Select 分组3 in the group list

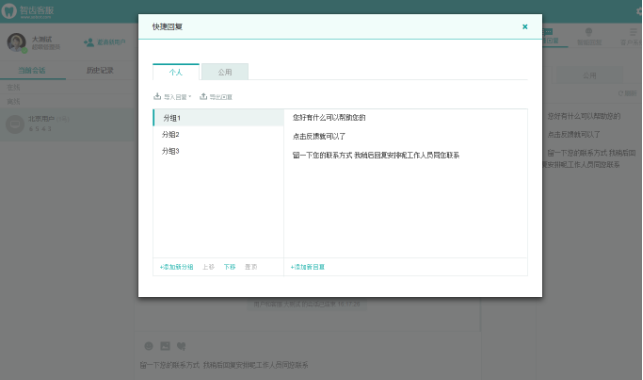click(x=218, y=151)
